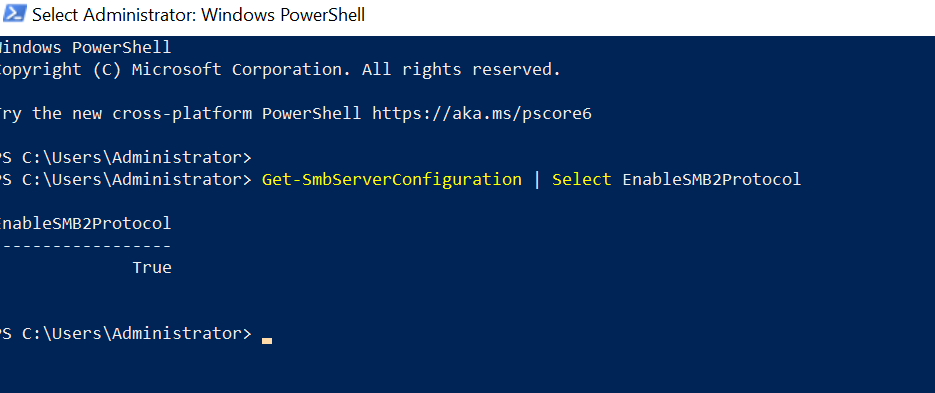
Task: Click the https://aka.ms/pscore6 URL
Action: tap(482, 113)
